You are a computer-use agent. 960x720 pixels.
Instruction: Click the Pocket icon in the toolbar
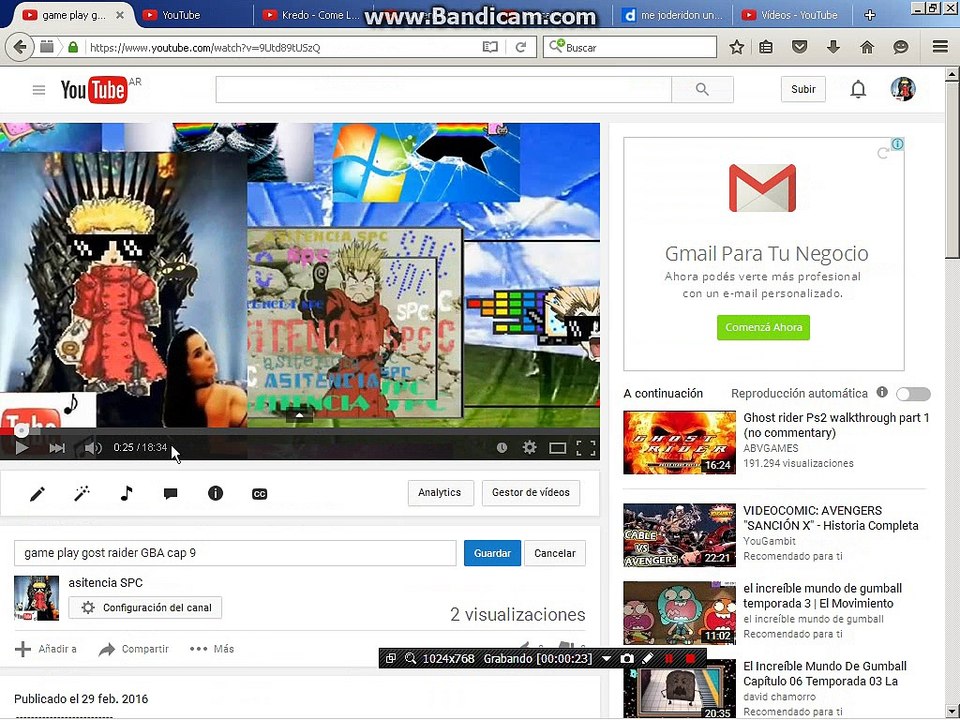coord(799,47)
